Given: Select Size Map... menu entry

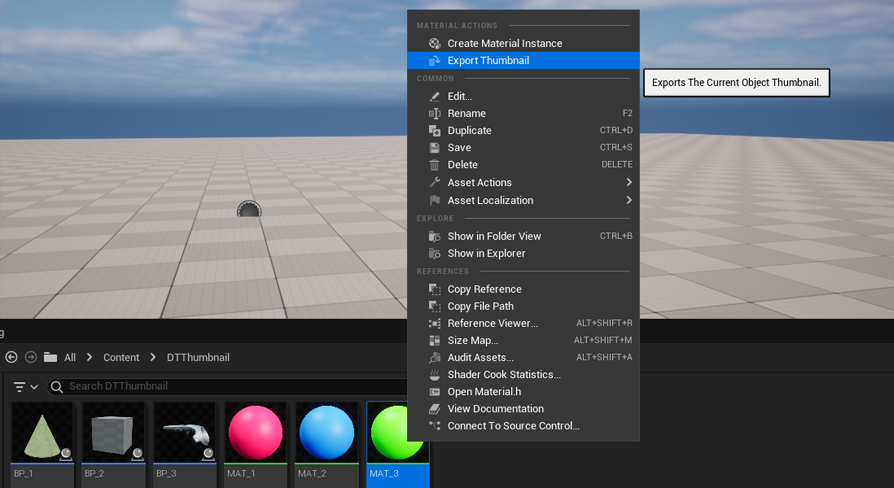Looking at the screenshot, I should pyautogui.click(x=523, y=340).
